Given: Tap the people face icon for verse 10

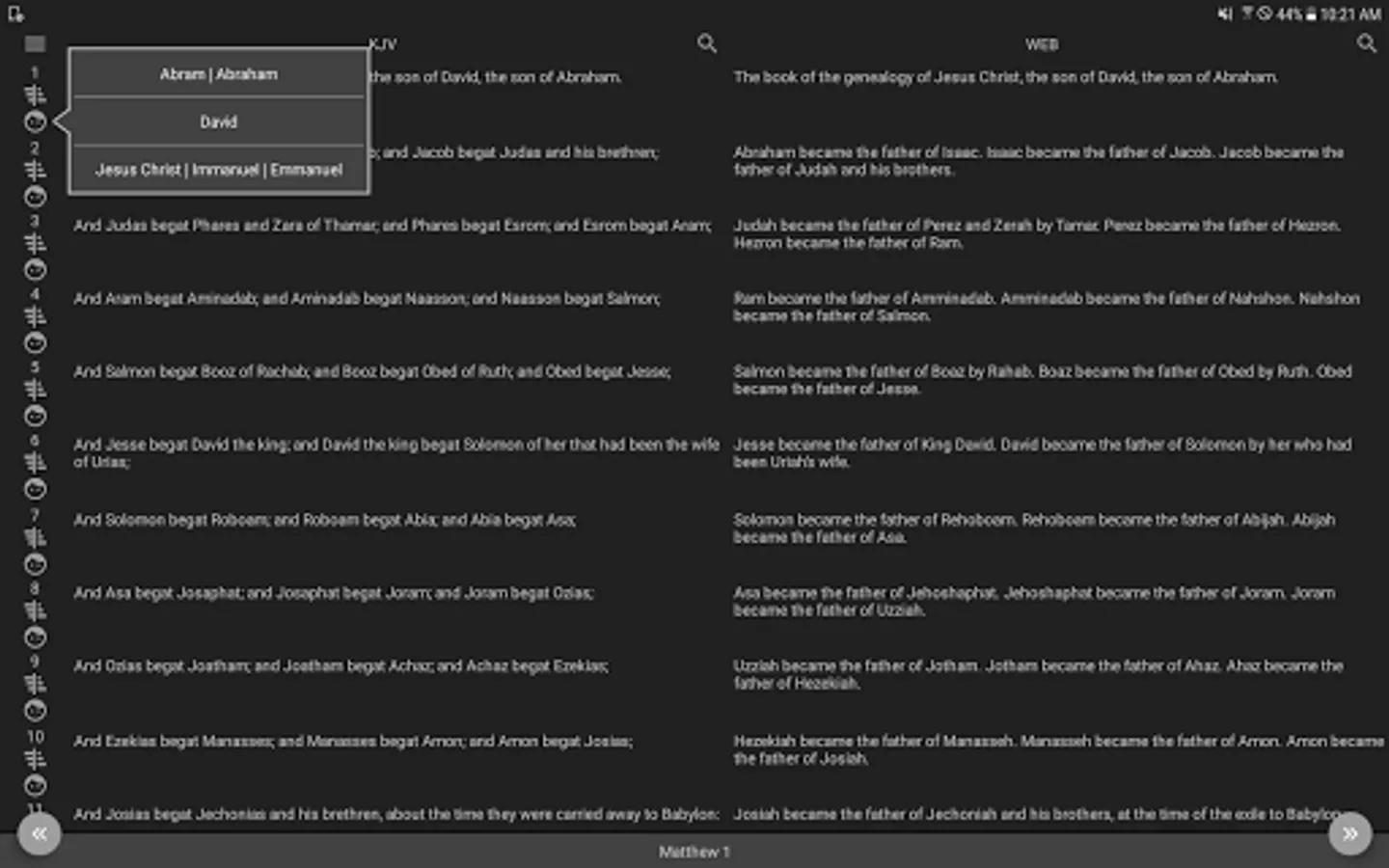Looking at the screenshot, I should (x=35, y=786).
